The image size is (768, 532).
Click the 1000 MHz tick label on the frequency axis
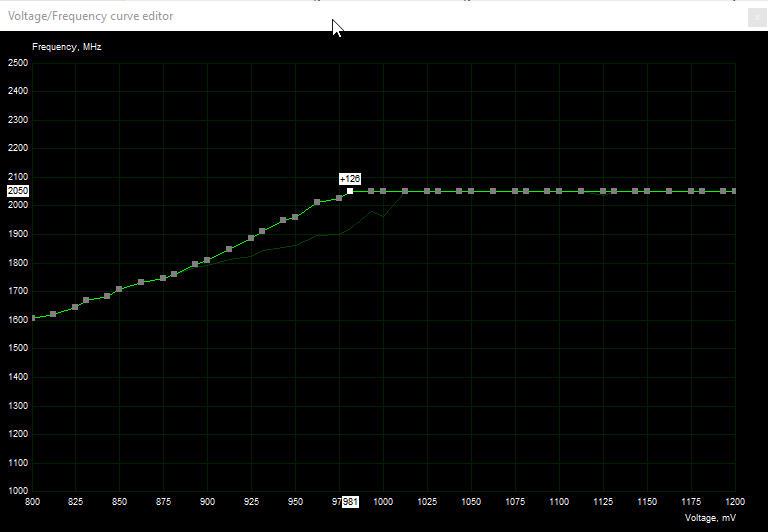pos(18,491)
